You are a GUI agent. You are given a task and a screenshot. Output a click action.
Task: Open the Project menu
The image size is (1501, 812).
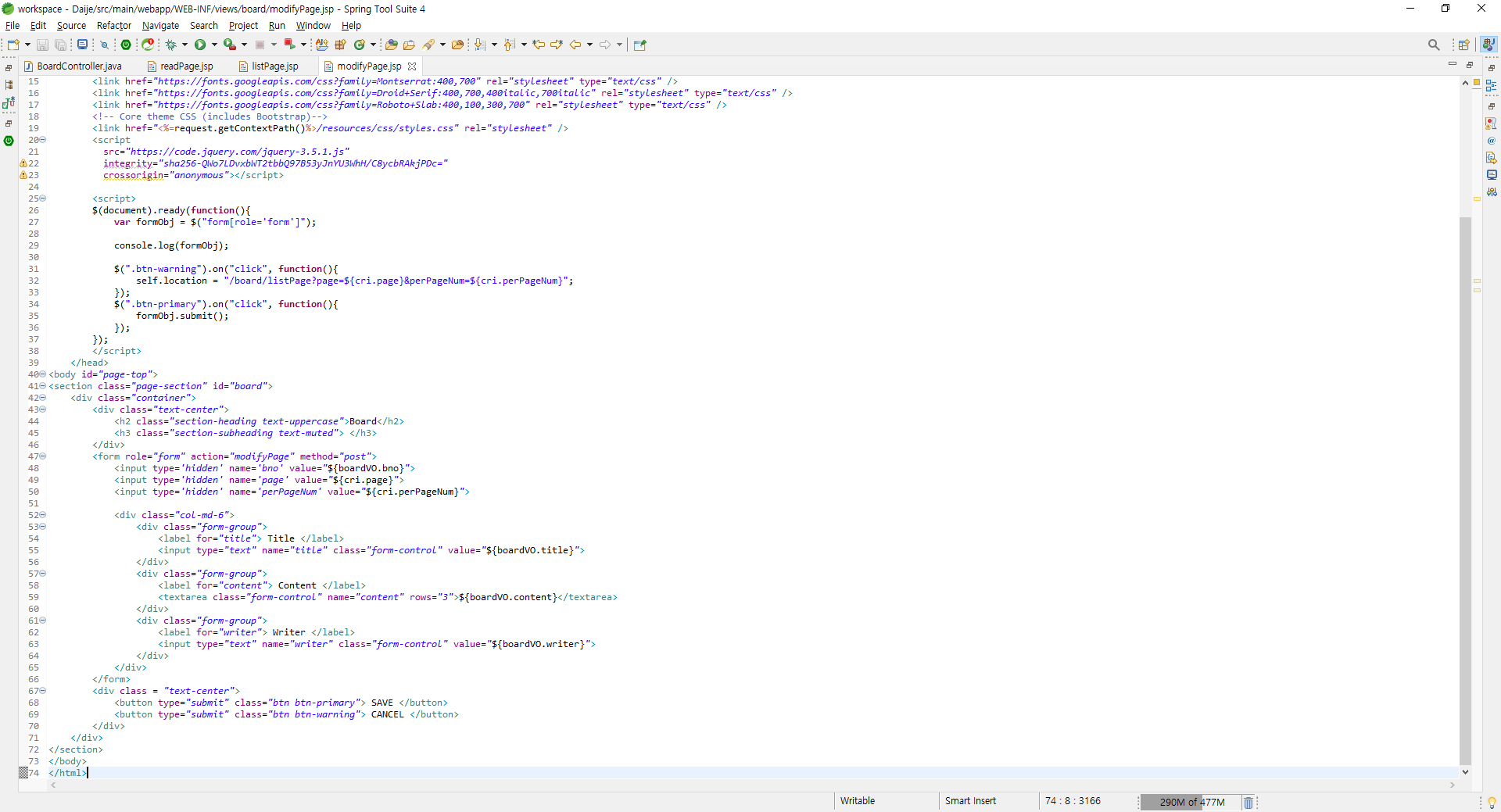pyautogui.click(x=243, y=26)
